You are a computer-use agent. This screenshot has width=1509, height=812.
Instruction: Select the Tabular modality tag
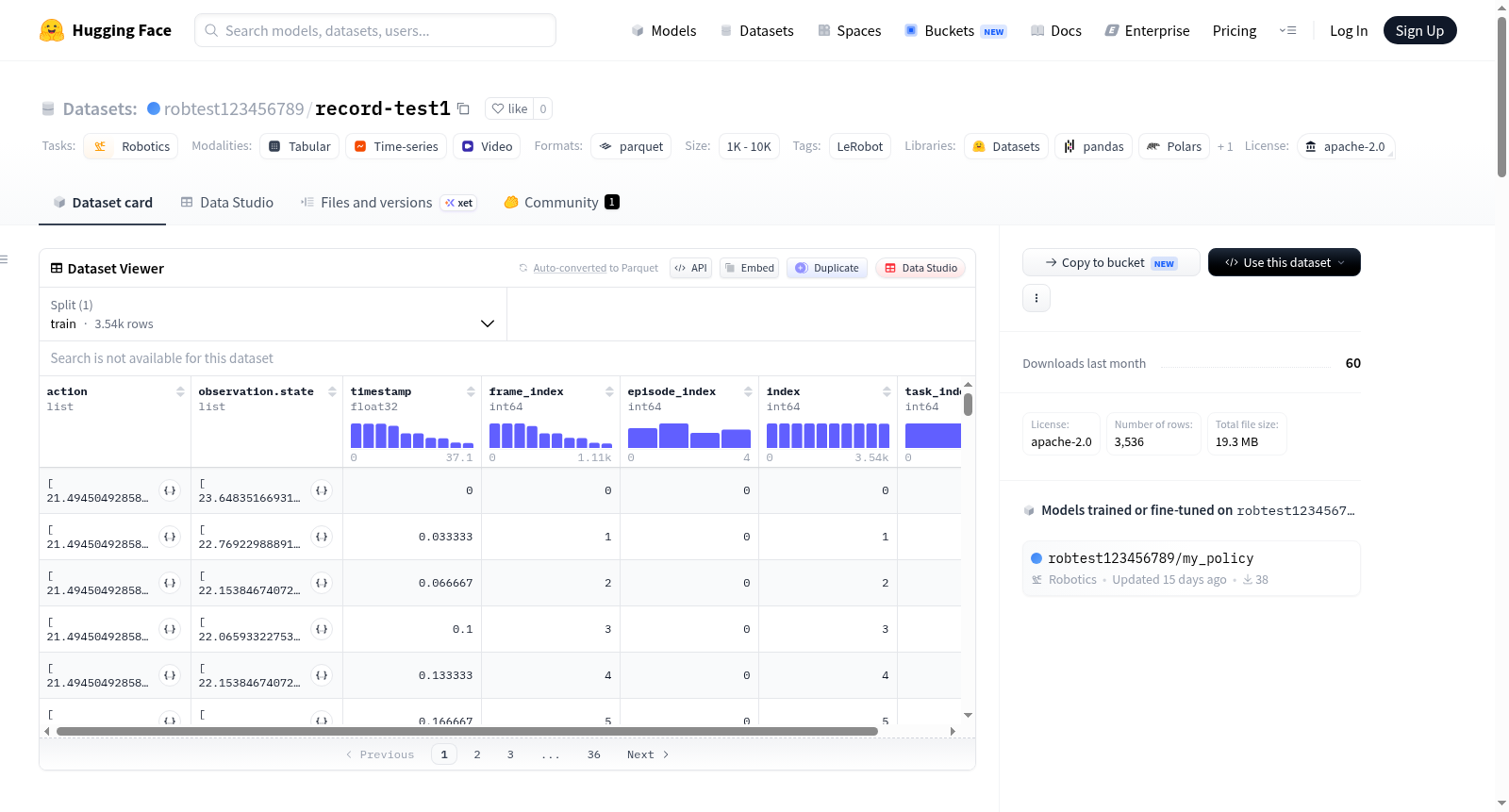[300, 146]
